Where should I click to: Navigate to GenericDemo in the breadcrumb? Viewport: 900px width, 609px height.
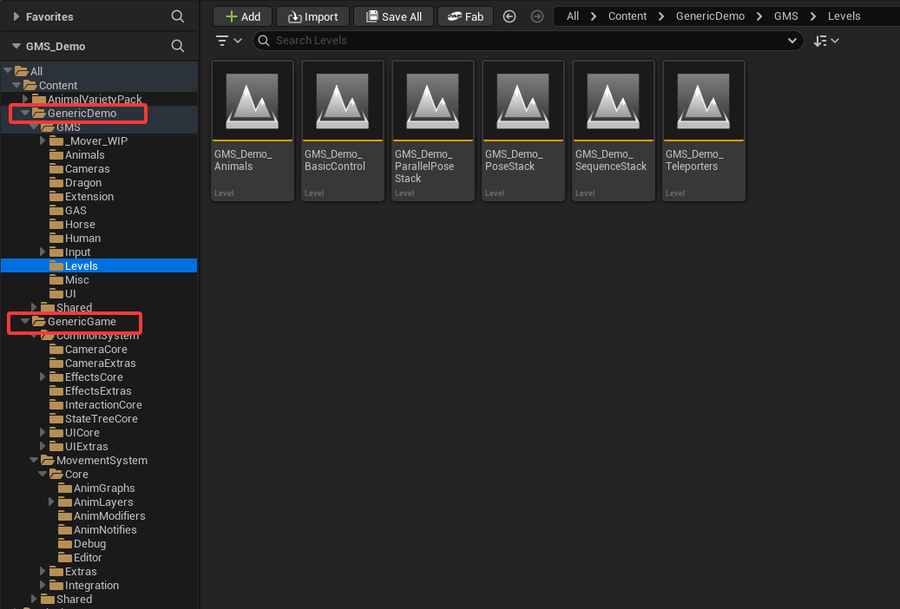click(x=710, y=16)
